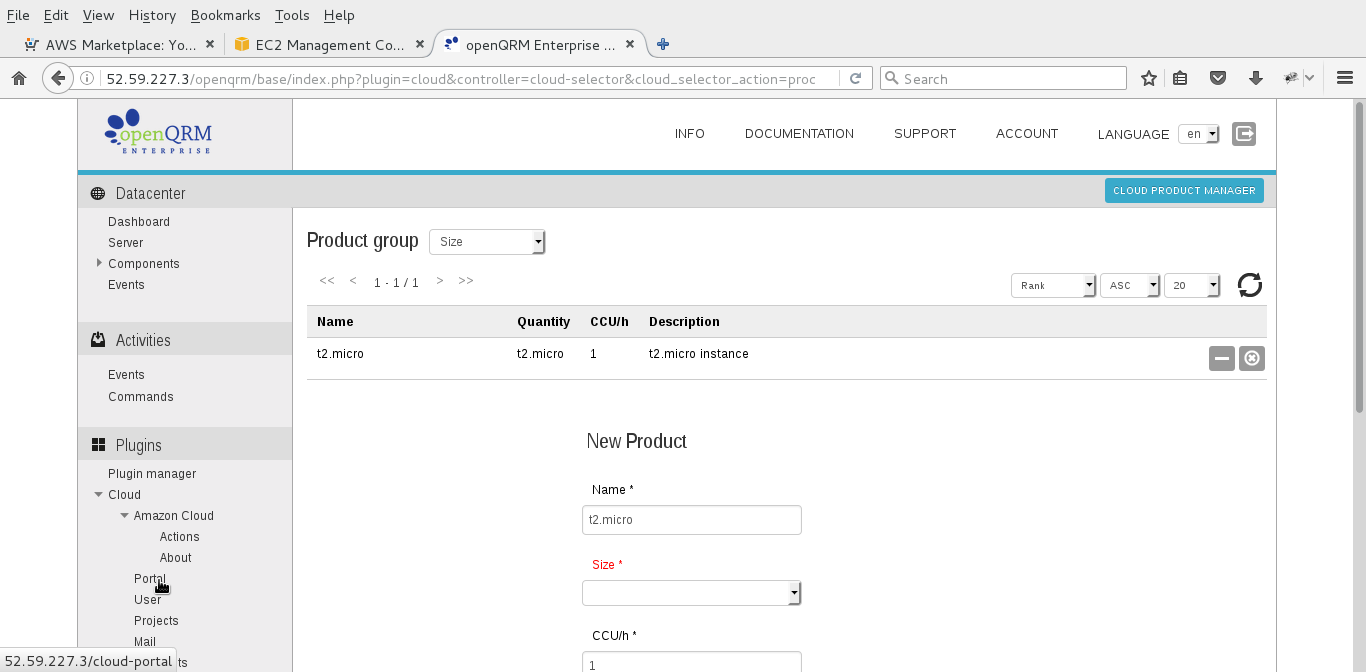Go to previous page of products
1366x672 pixels.
[353, 281]
